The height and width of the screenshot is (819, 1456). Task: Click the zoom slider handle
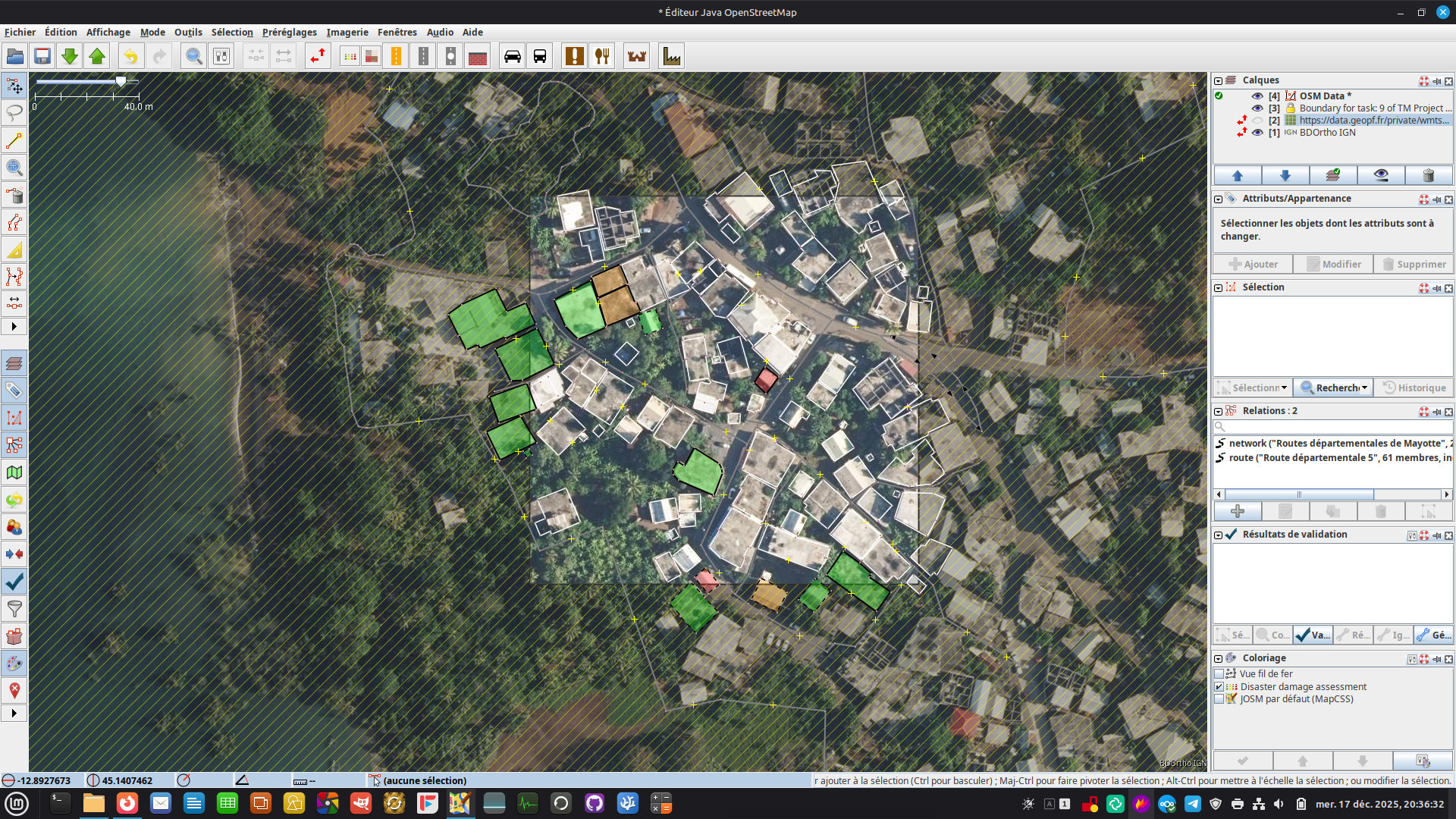coord(121,81)
